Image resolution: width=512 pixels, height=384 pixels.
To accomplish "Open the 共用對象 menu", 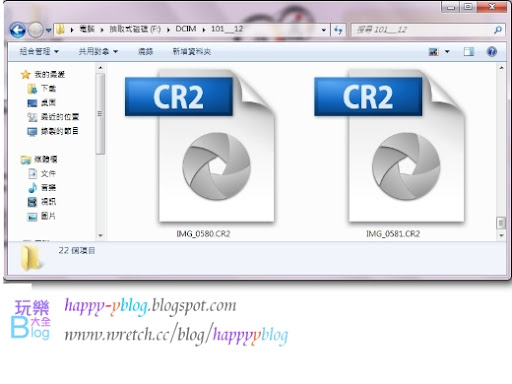I will click(x=98, y=51).
